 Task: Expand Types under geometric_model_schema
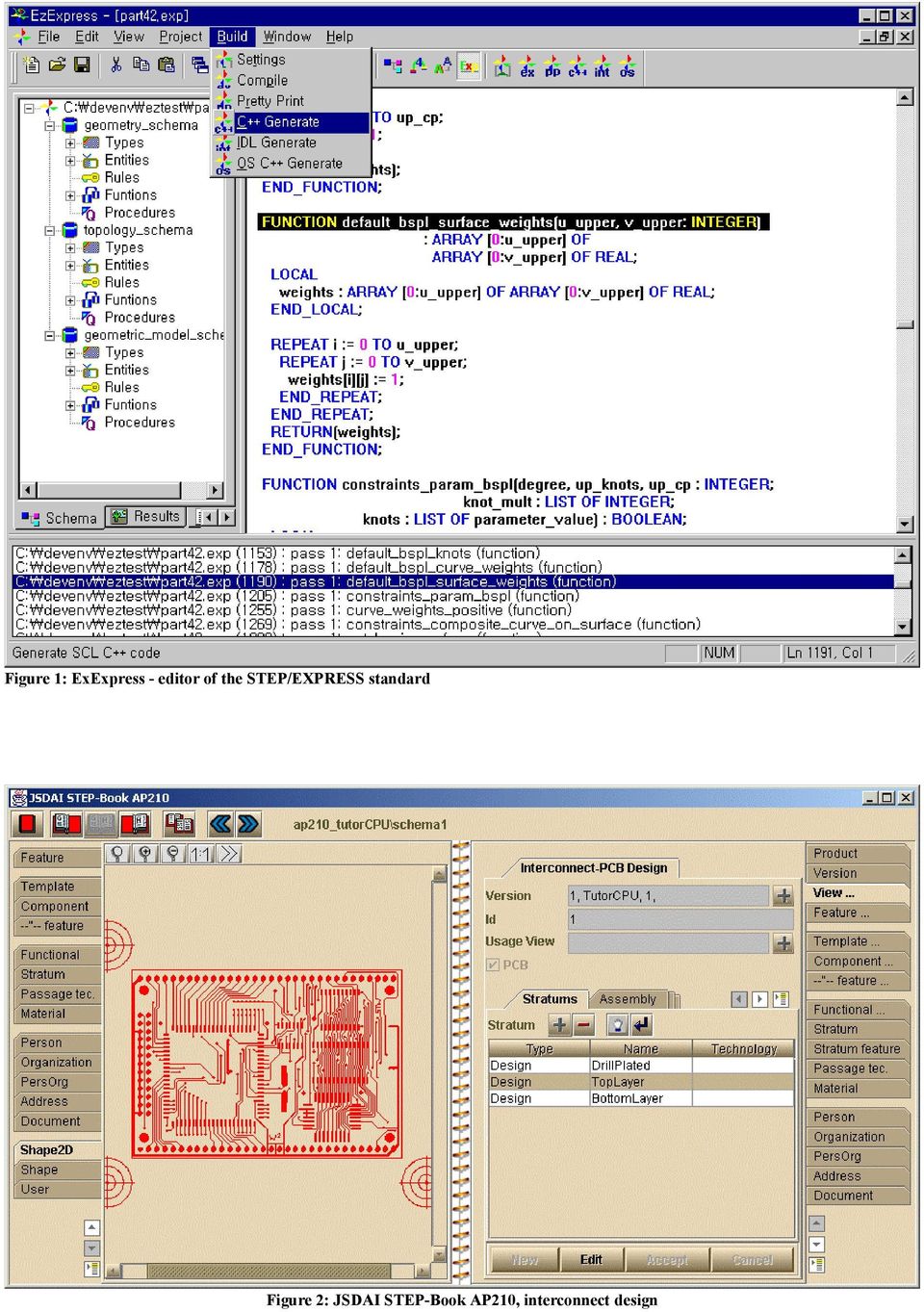70,352
